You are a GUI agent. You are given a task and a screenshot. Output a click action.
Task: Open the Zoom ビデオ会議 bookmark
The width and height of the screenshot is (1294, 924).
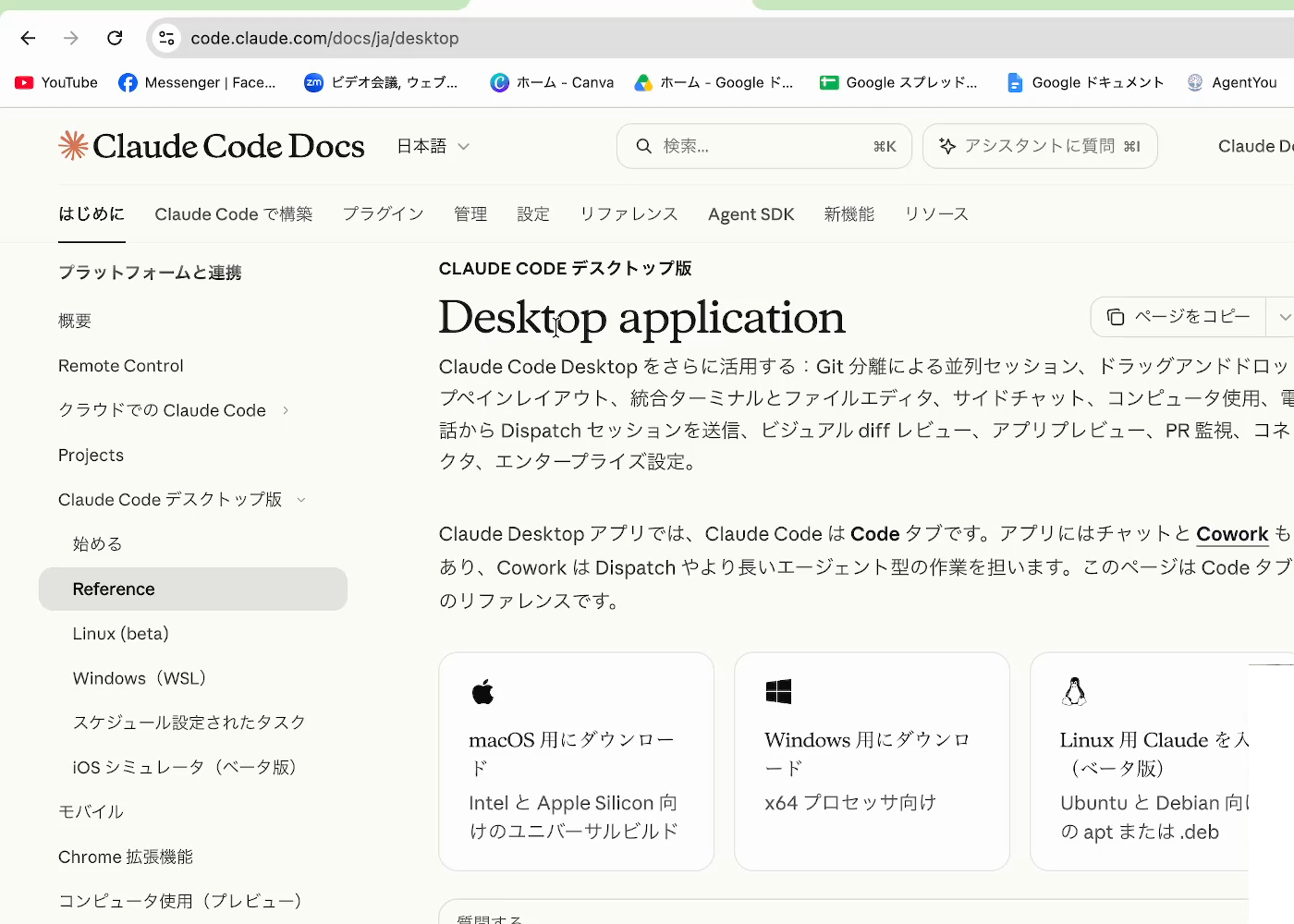[381, 82]
